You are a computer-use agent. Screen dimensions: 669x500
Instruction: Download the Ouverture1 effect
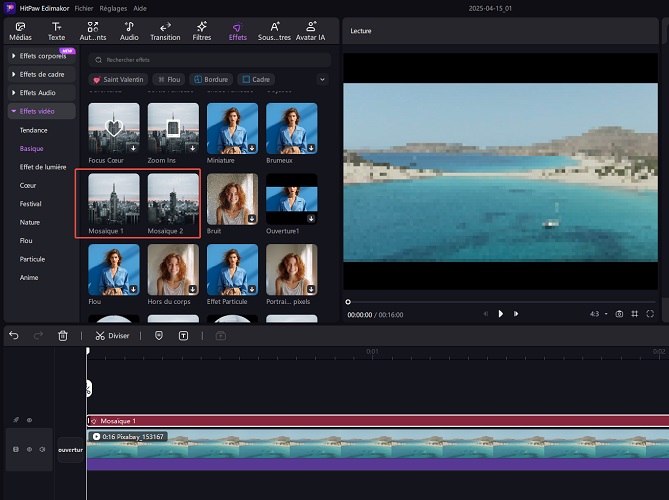click(x=311, y=218)
